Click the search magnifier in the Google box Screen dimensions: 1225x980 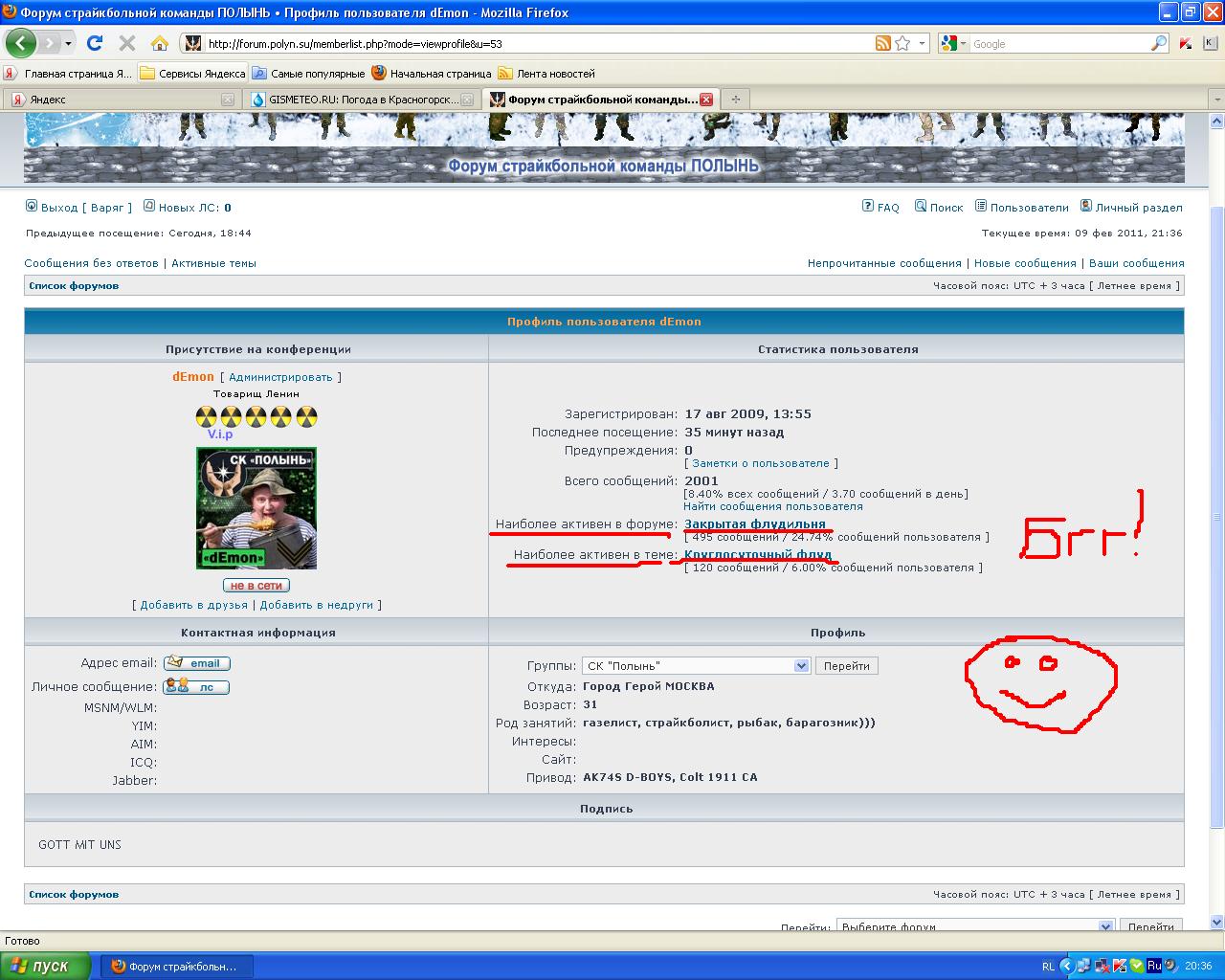click(x=1159, y=43)
